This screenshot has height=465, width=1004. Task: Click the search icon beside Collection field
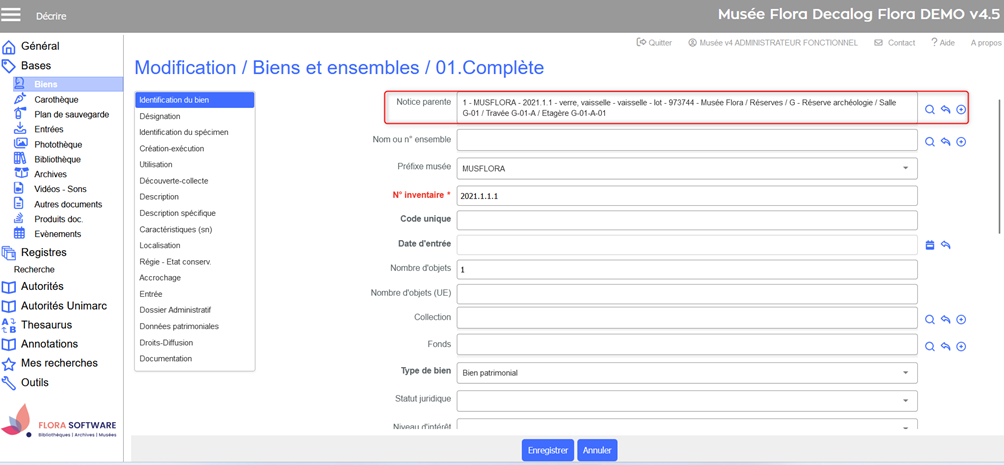929,320
